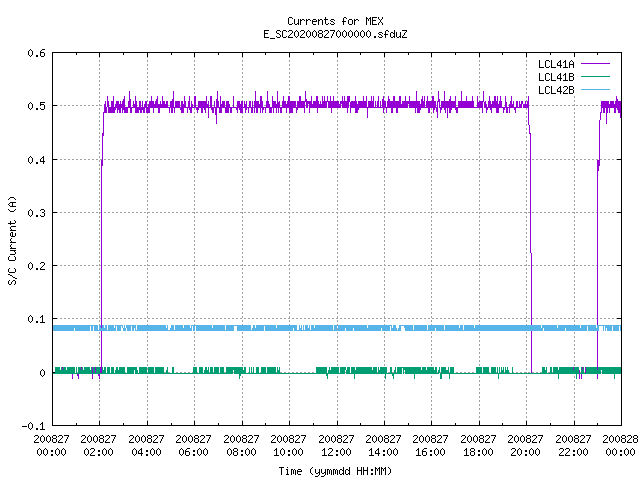Click the 0.2 y-axis tick label
This screenshot has width=640, height=480.
[36, 266]
